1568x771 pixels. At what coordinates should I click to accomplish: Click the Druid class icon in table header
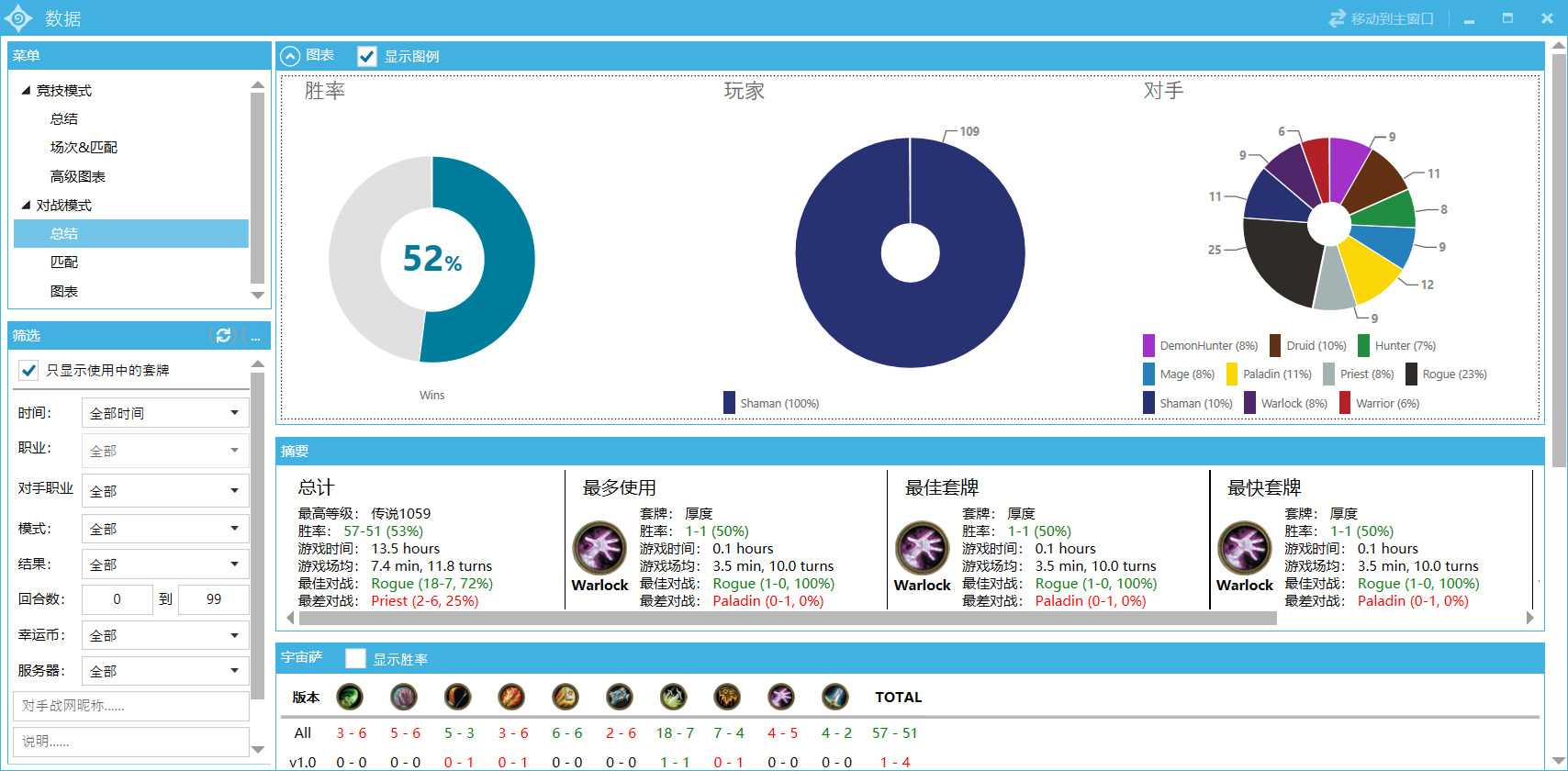[404, 697]
